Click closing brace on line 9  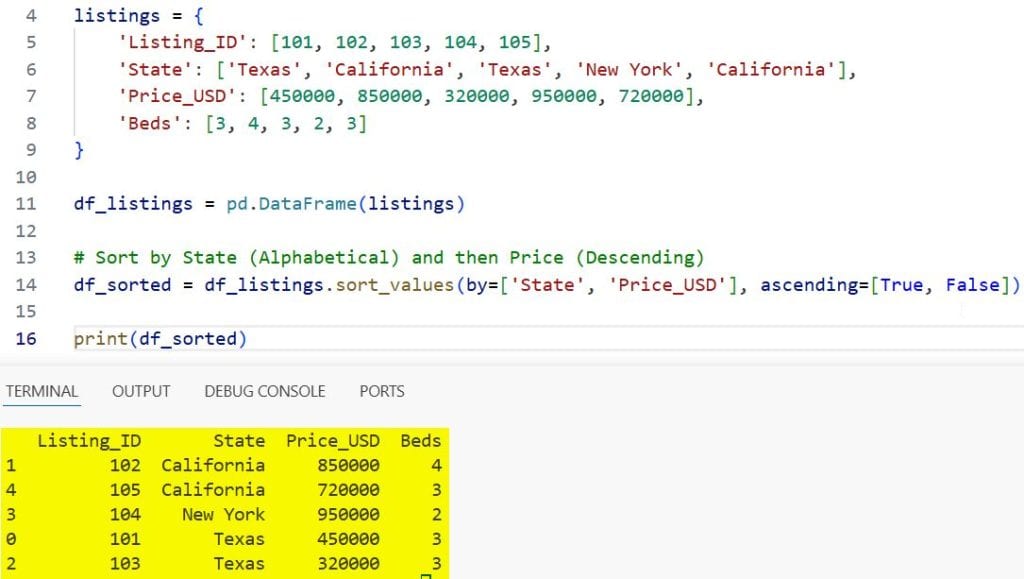[79, 150]
